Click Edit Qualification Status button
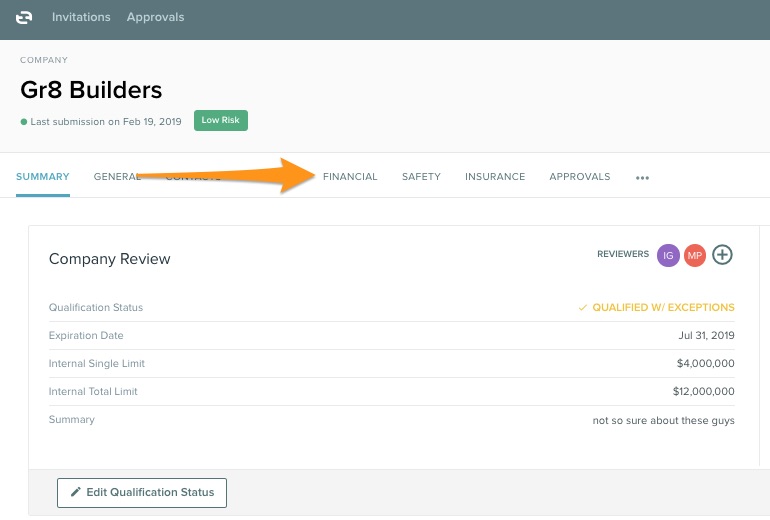 click(142, 492)
